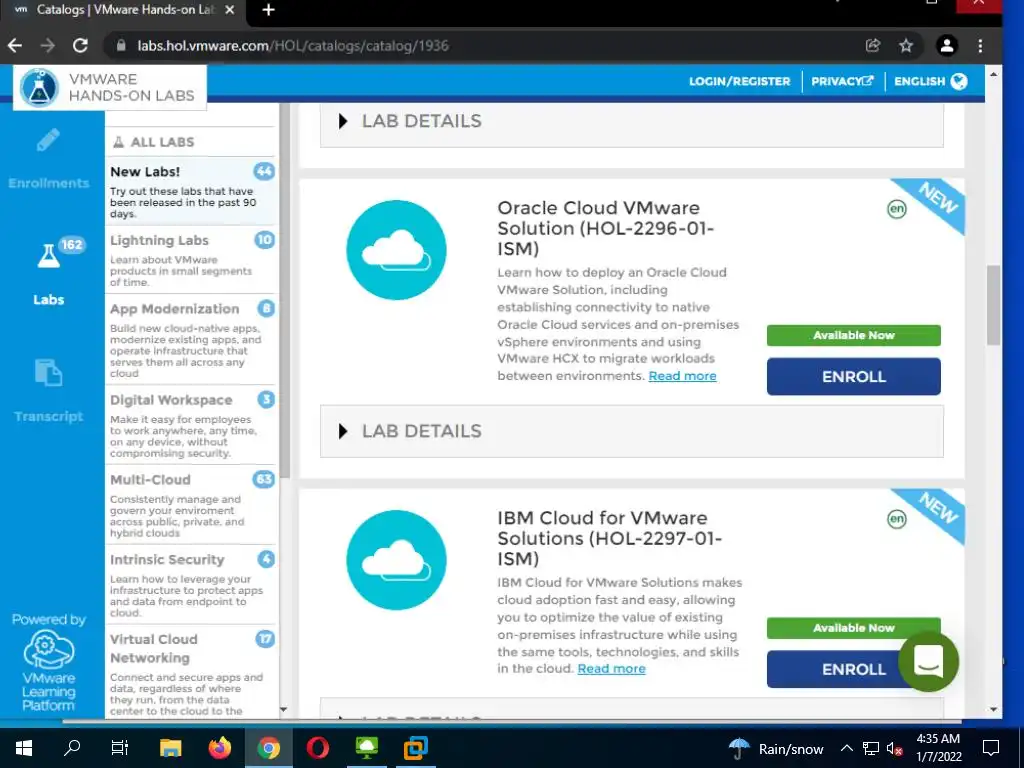This screenshot has height=768, width=1024.
Task: Reload the page with refresh icon
Action: [x=80, y=46]
